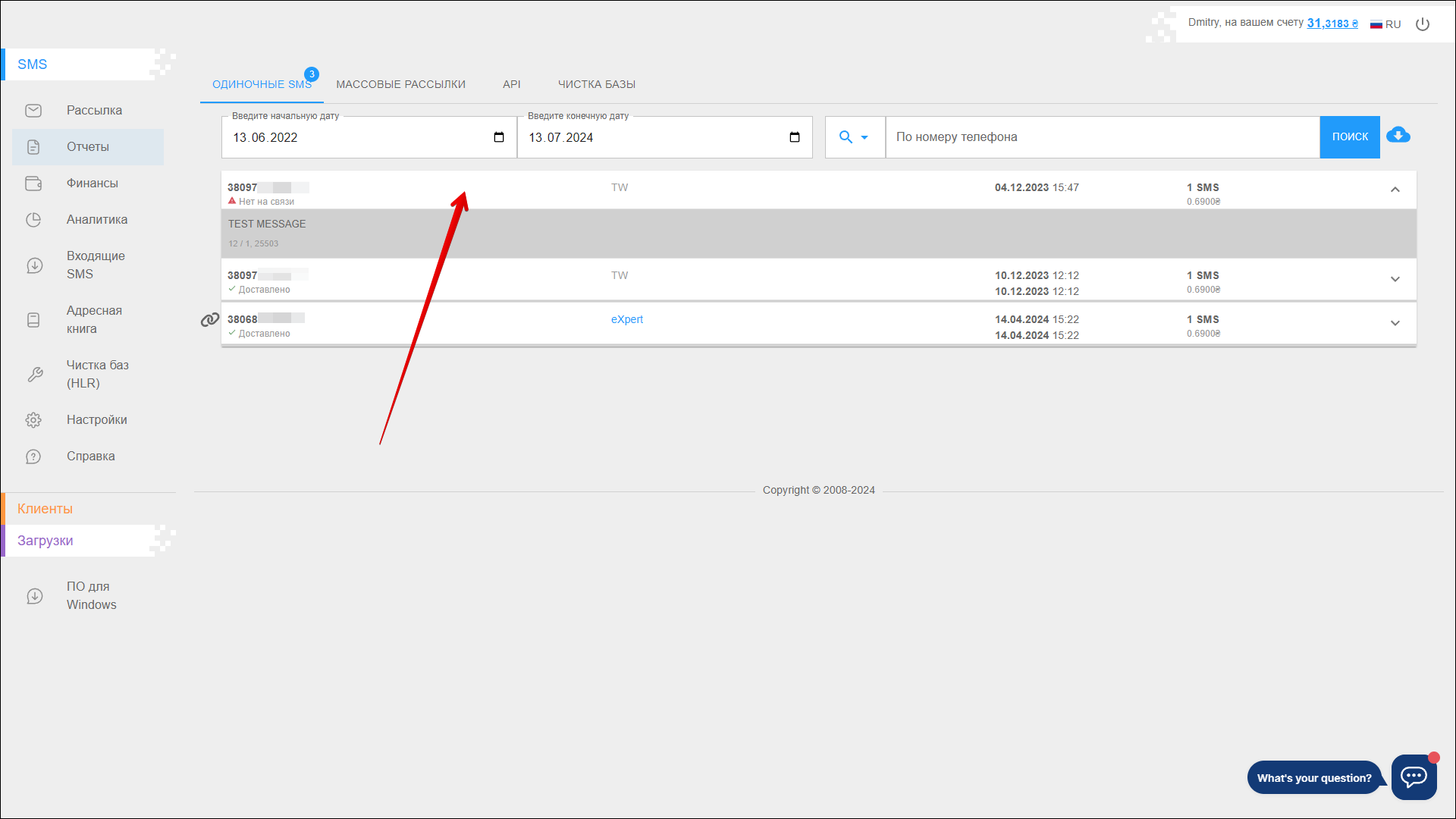Click the link chain icon beside 38068 row

[x=209, y=320]
